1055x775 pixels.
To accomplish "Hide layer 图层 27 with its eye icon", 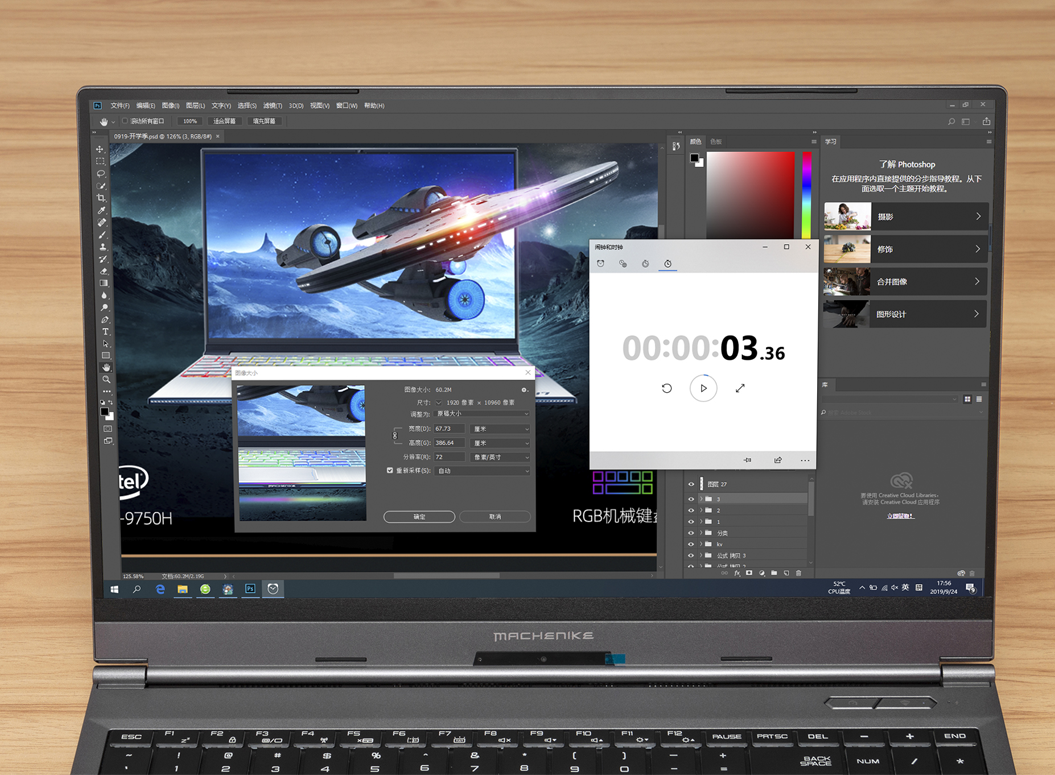I will click(x=691, y=484).
